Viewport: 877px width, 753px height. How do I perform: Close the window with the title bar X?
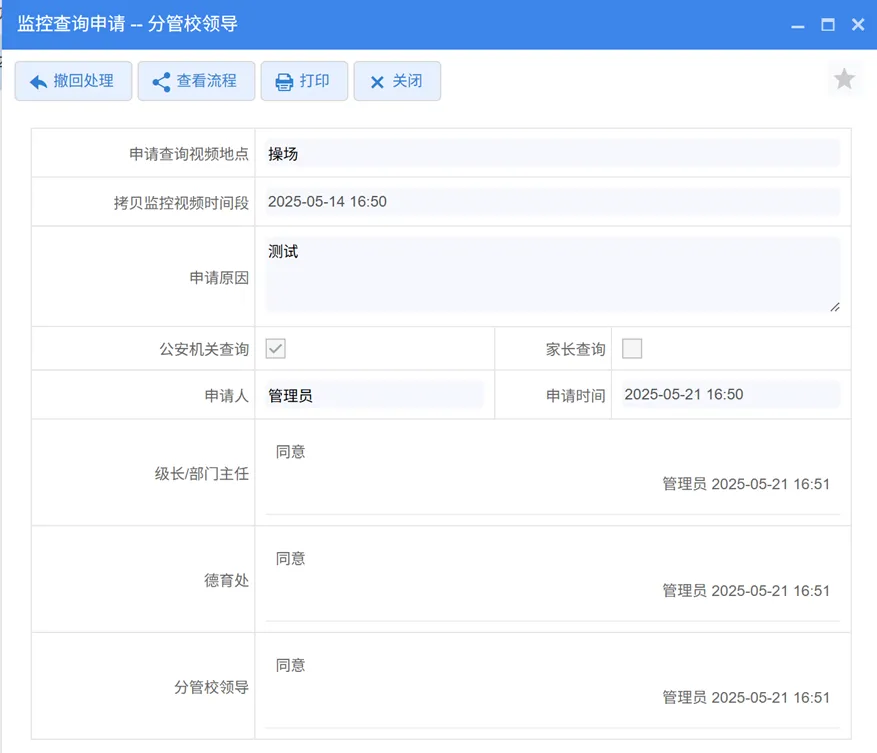coord(858,25)
